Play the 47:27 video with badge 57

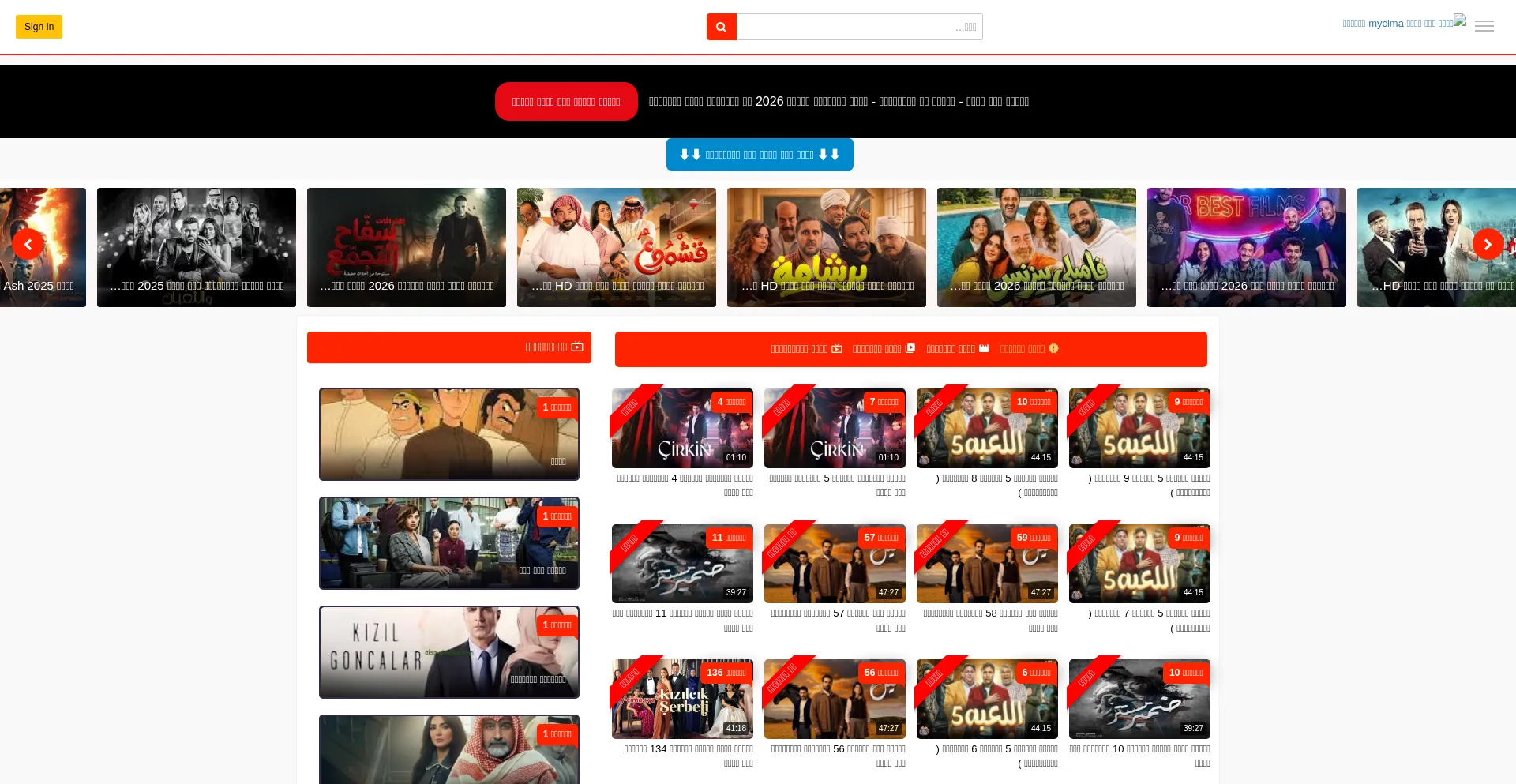pos(835,564)
